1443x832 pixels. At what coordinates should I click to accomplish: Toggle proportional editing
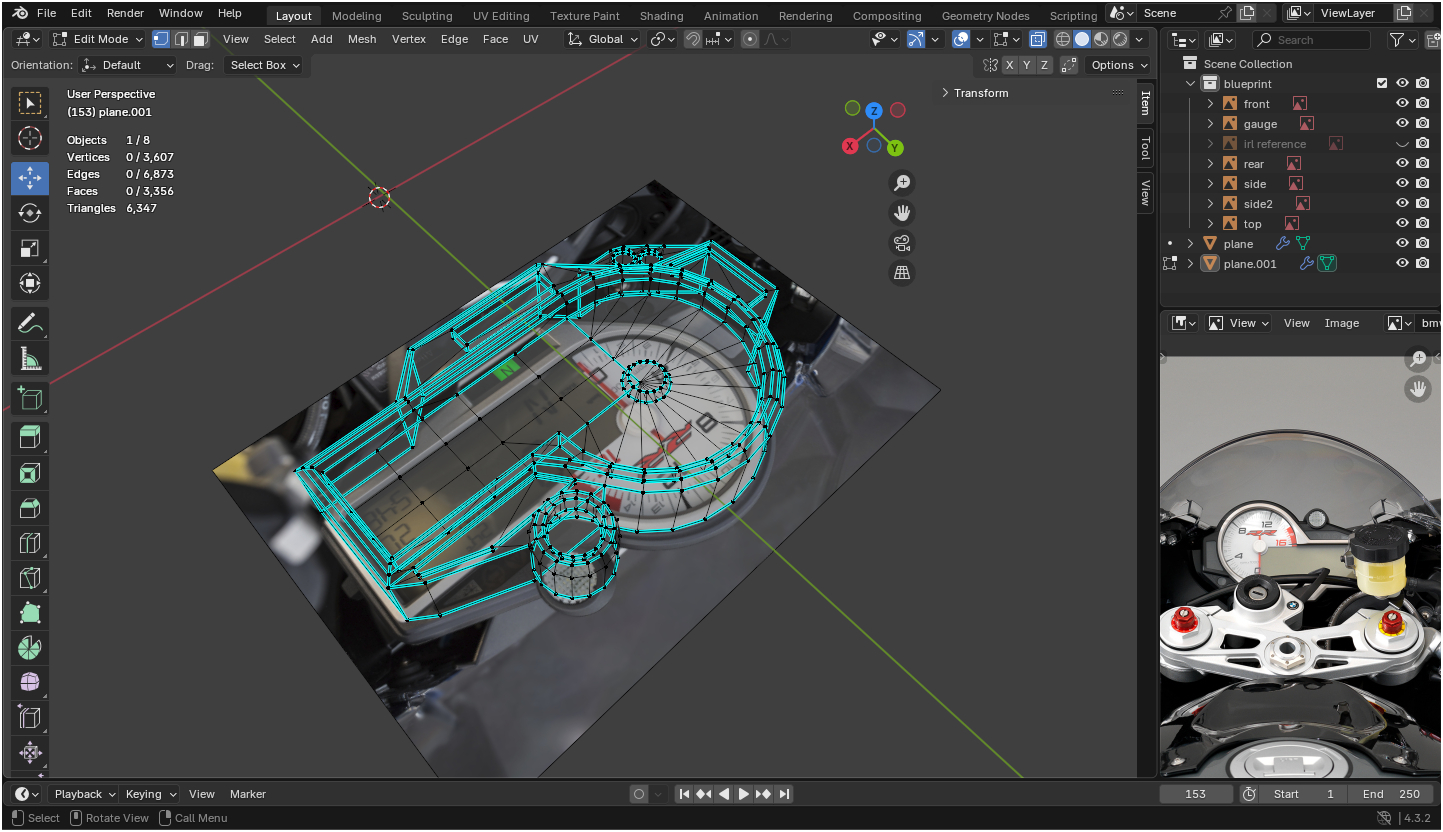750,39
